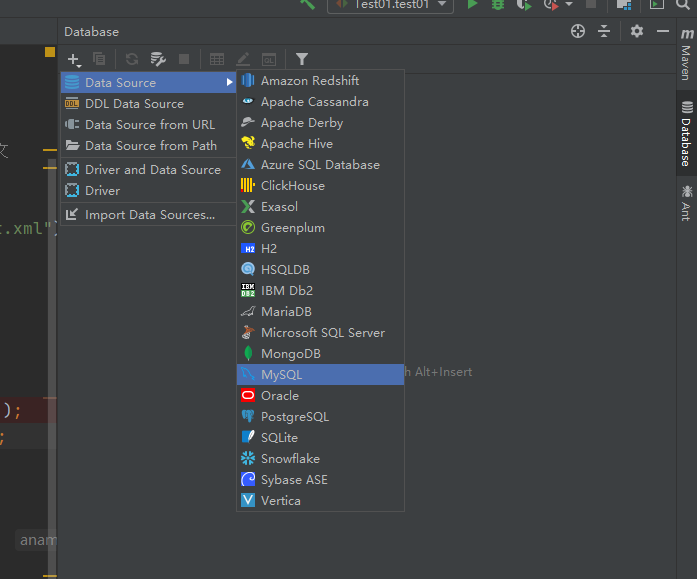The width and height of the screenshot is (697, 579).
Task: Choose DDL Data Source menu item
Action: (148, 104)
